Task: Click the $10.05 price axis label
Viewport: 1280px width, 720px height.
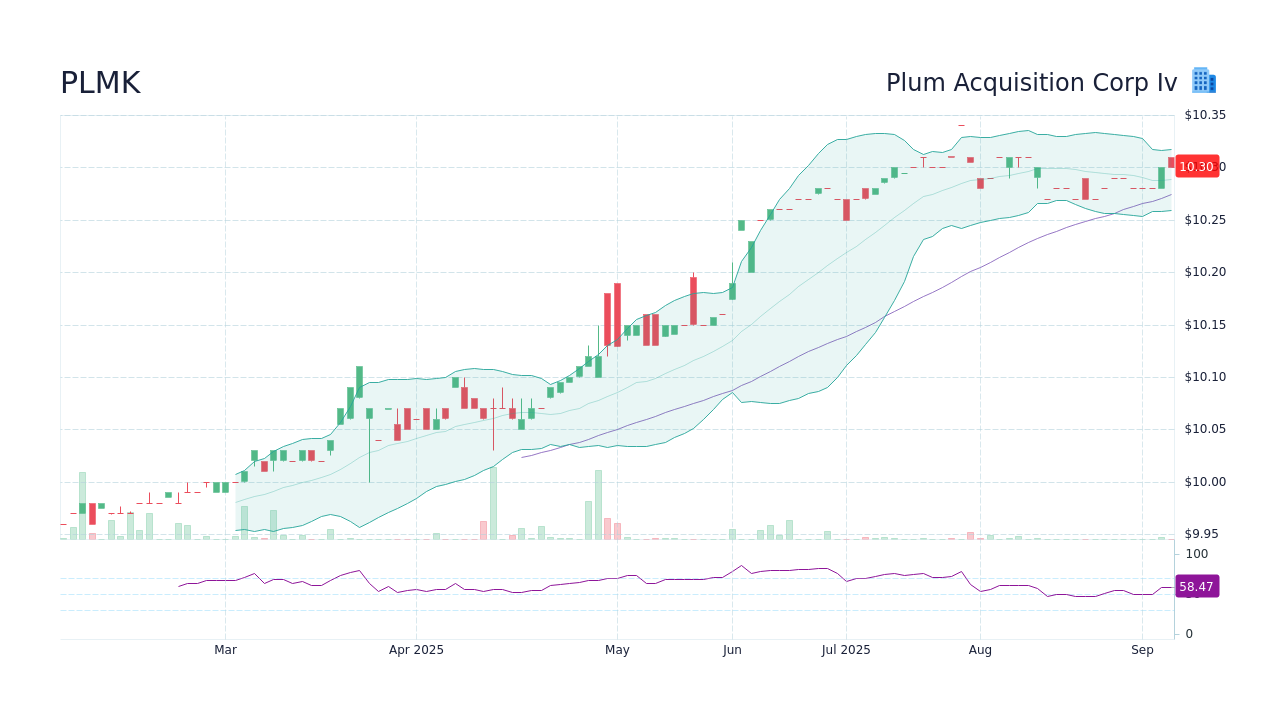Action: point(1205,429)
